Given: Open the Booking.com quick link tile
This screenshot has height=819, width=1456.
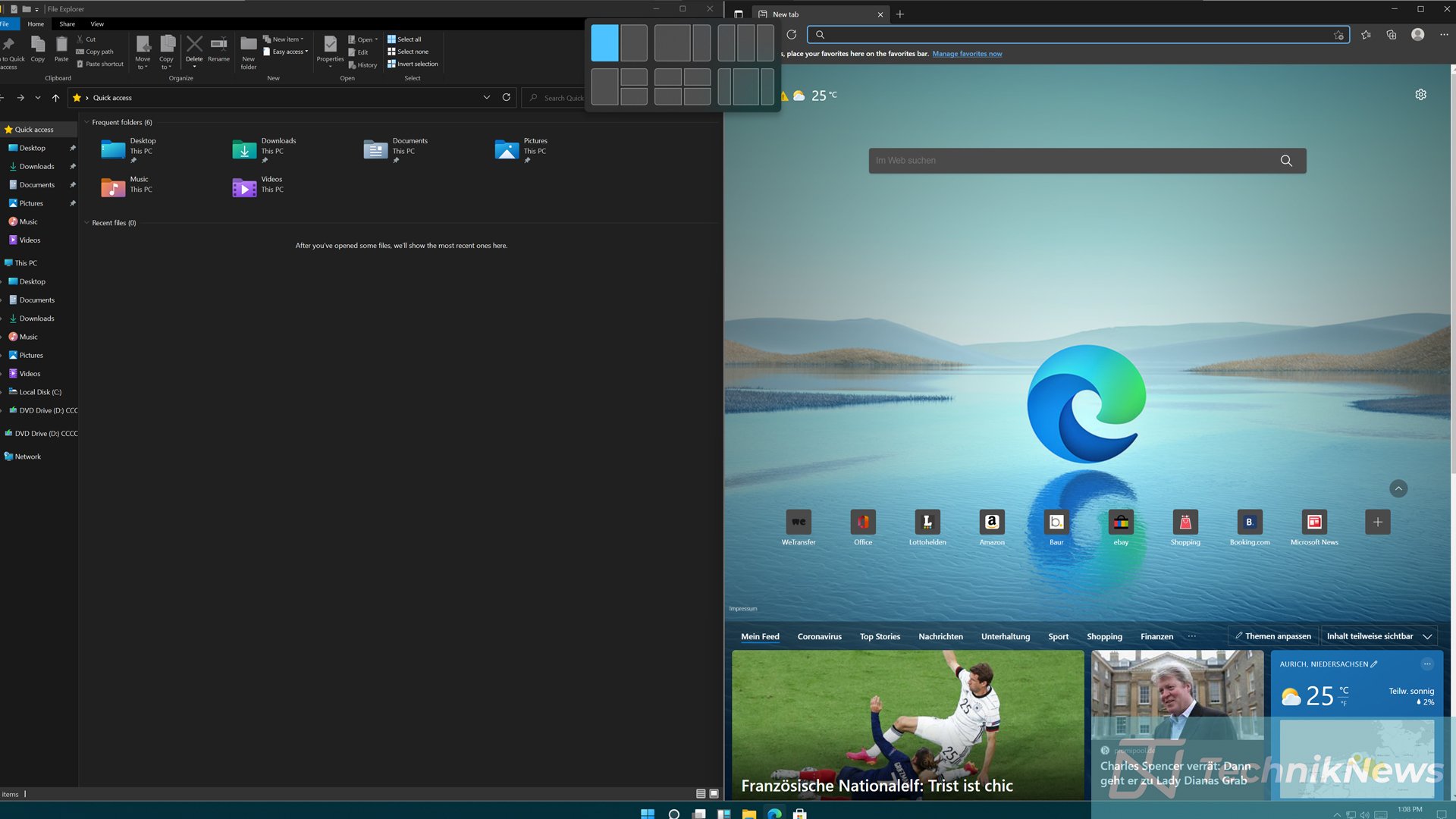Looking at the screenshot, I should (1250, 527).
